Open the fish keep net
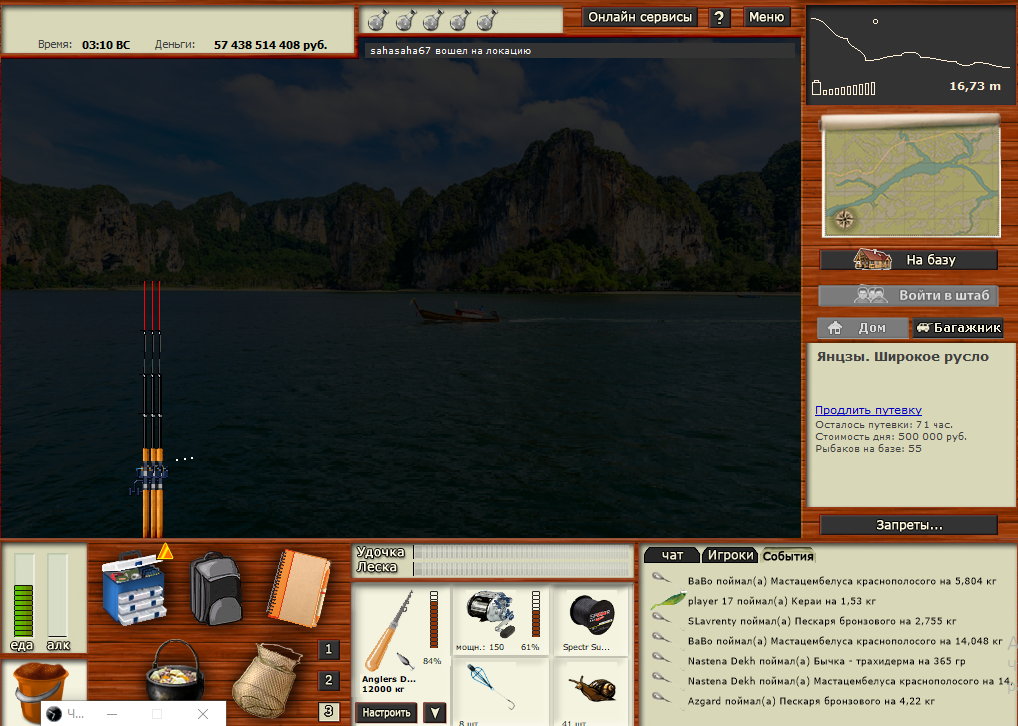1018x726 pixels. pyautogui.click(x=267, y=681)
